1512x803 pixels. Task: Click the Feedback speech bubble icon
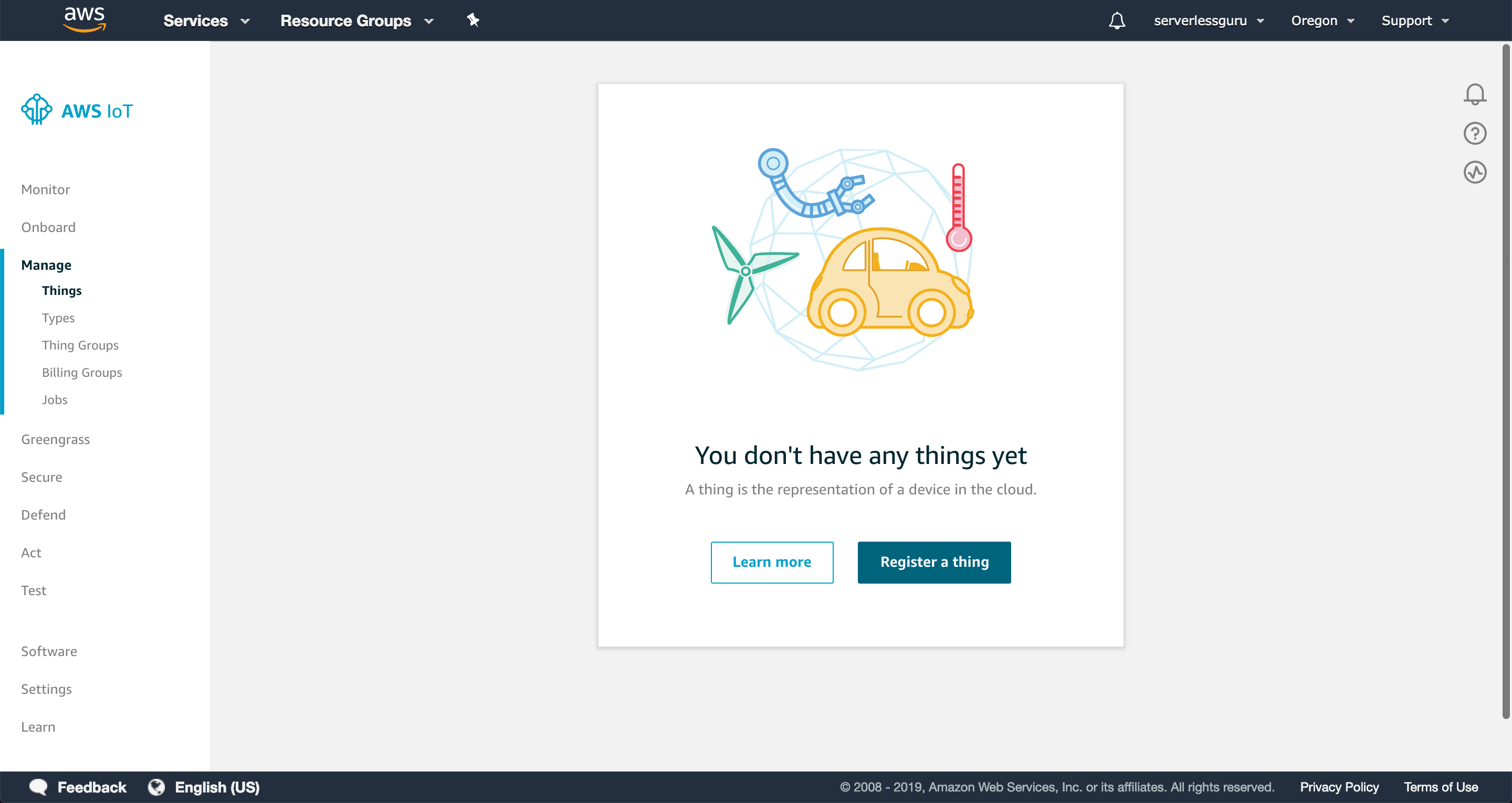coord(39,787)
